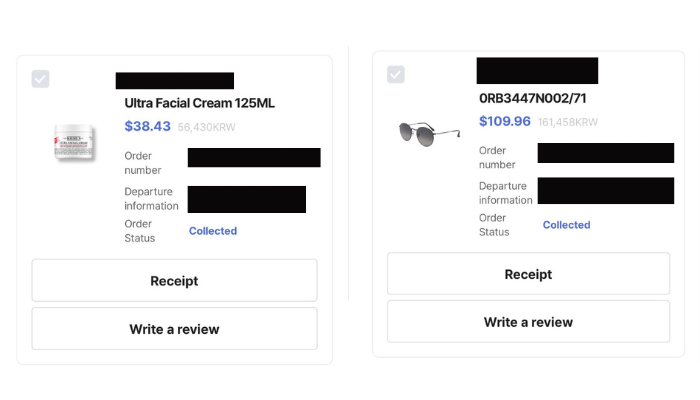Toggle the checkbox on the 0RB3447N002/71 sunglasses order
The width and height of the screenshot is (700, 400).
point(396,74)
